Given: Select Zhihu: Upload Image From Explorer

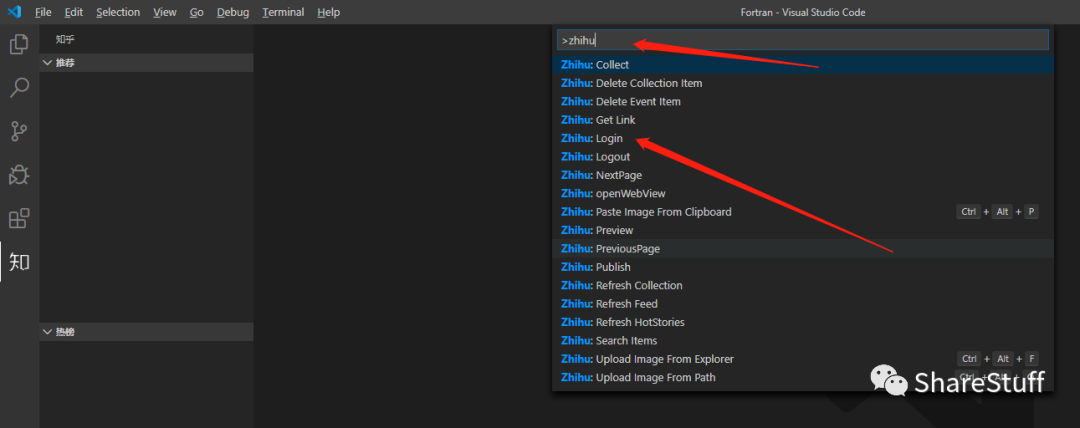Looking at the screenshot, I should (x=803, y=359).
